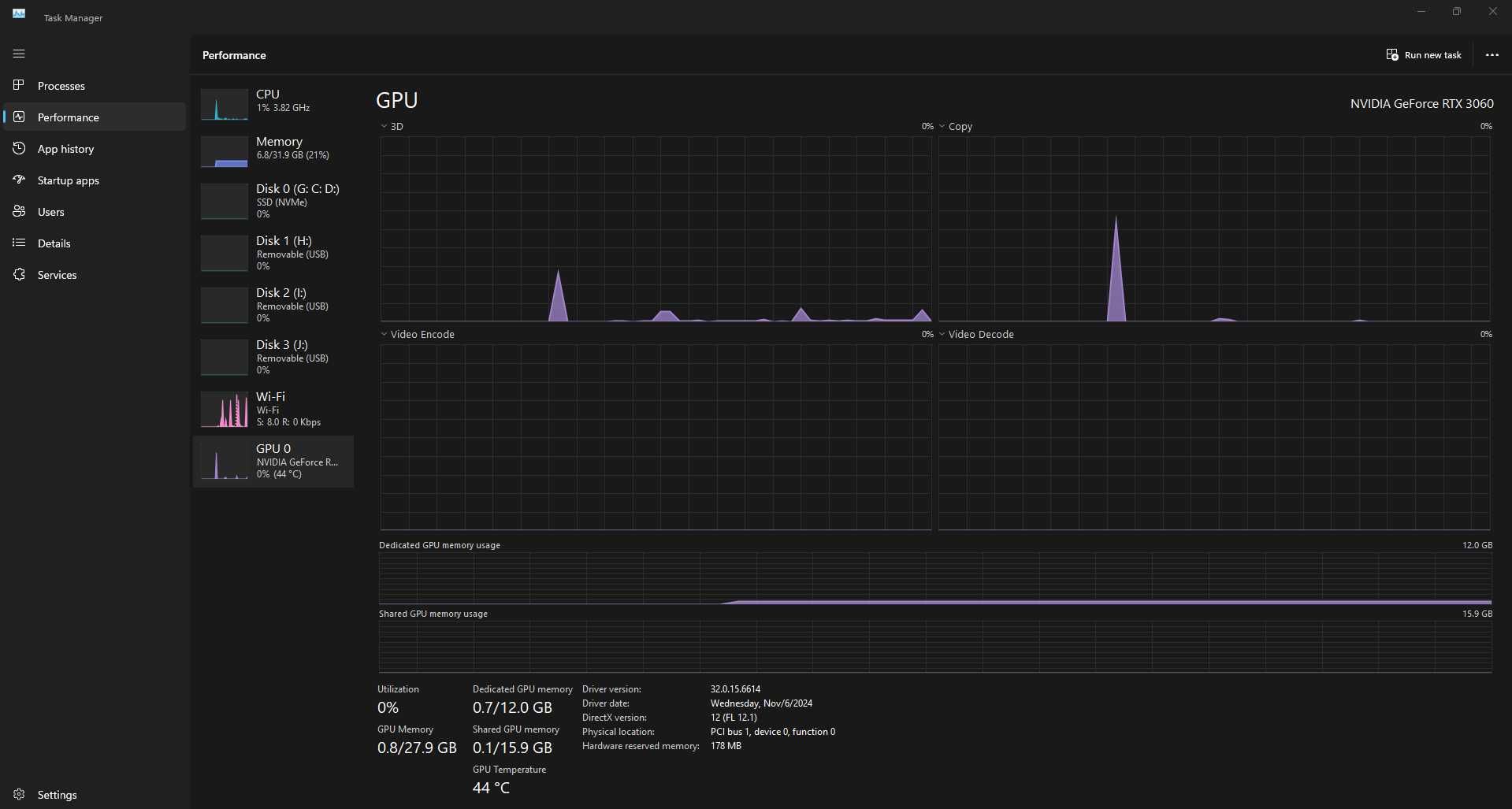Click GPU Memory value 0.8/27.9 GB

(417, 748)
